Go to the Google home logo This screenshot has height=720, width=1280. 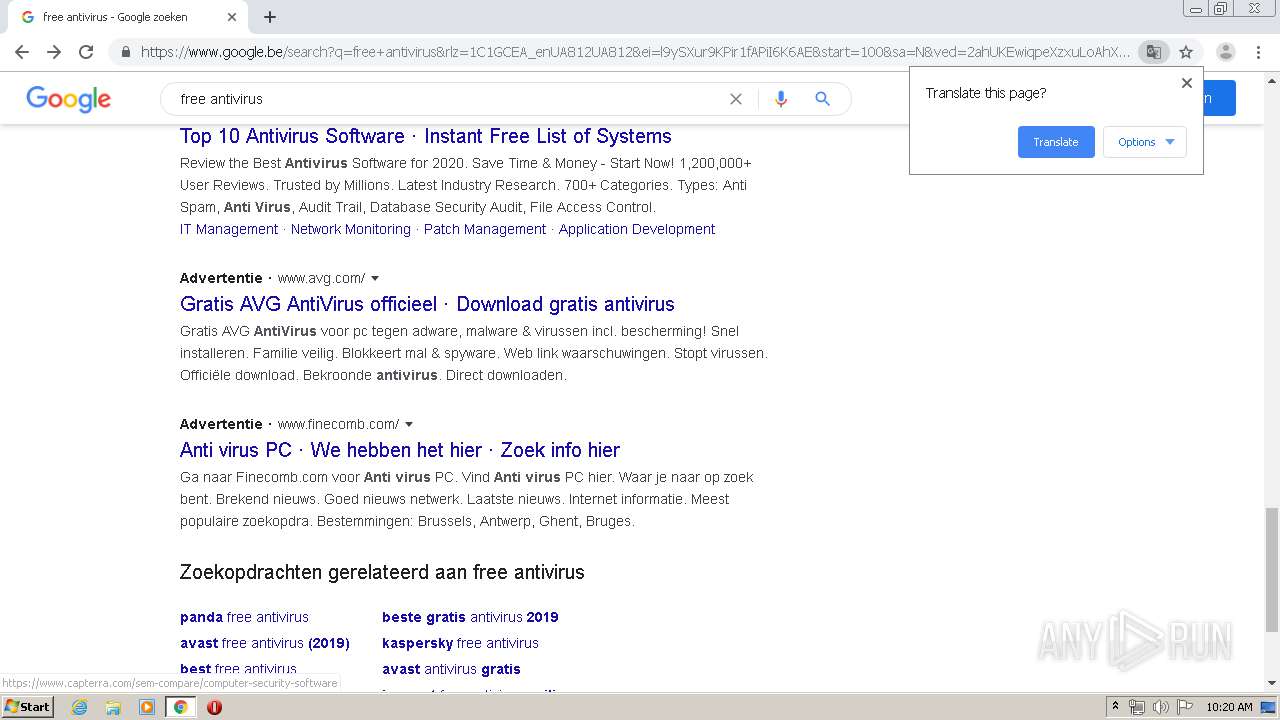pyautogui.click(x=68, y=99)
